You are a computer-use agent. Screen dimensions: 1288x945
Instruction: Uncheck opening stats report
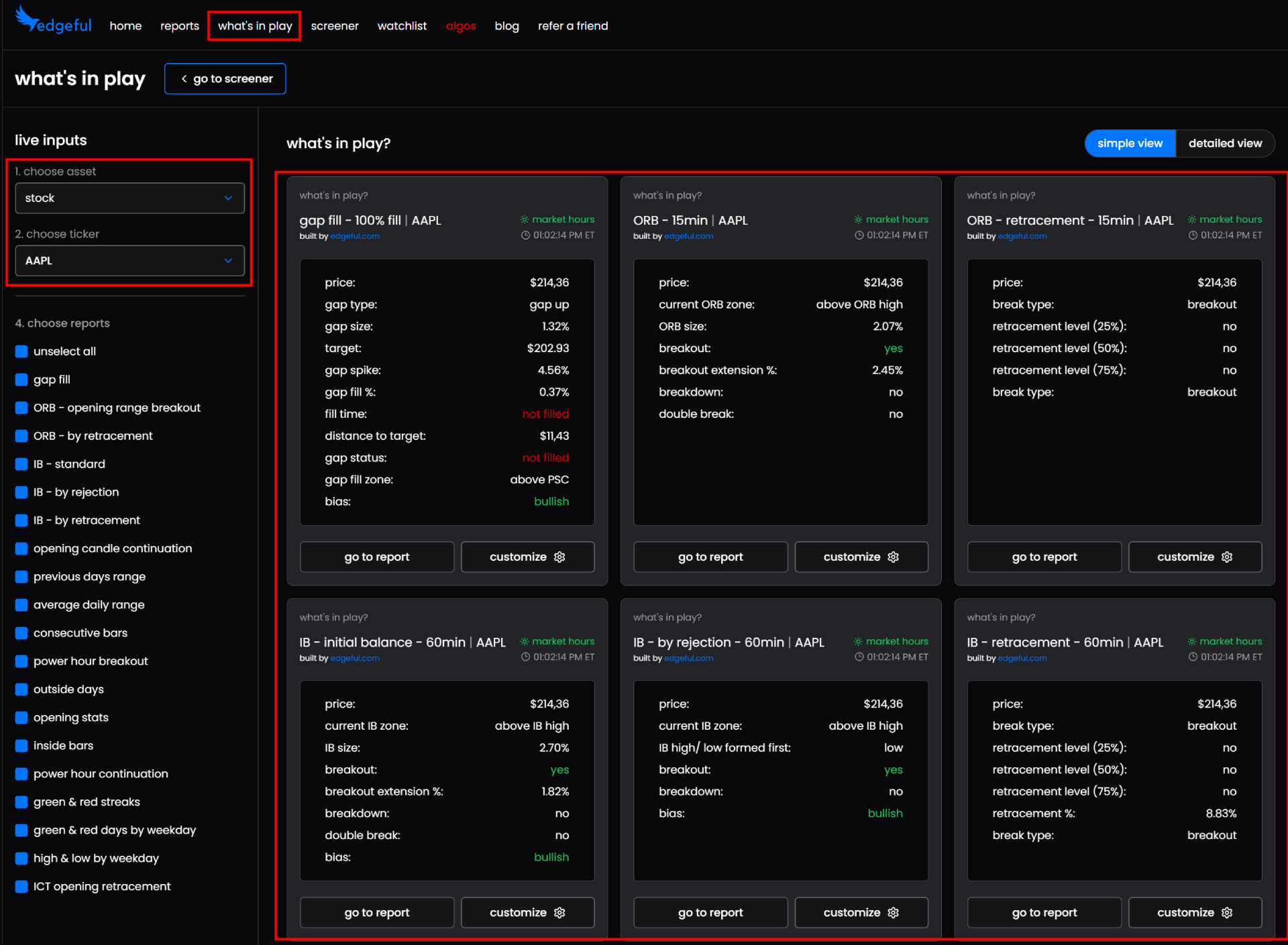point(21,718)
